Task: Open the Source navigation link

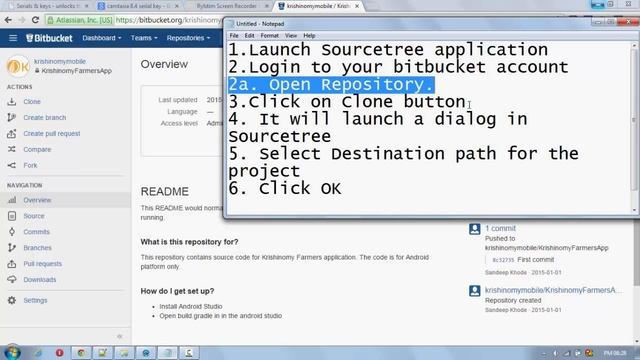Action: [x=33, y=216]
